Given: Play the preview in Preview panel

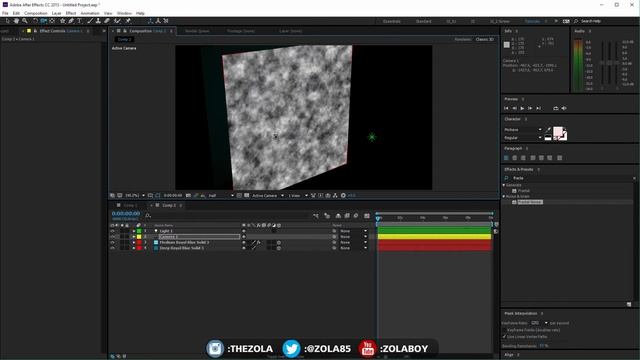Looking at the screenshot, I should tap(522, 108).
